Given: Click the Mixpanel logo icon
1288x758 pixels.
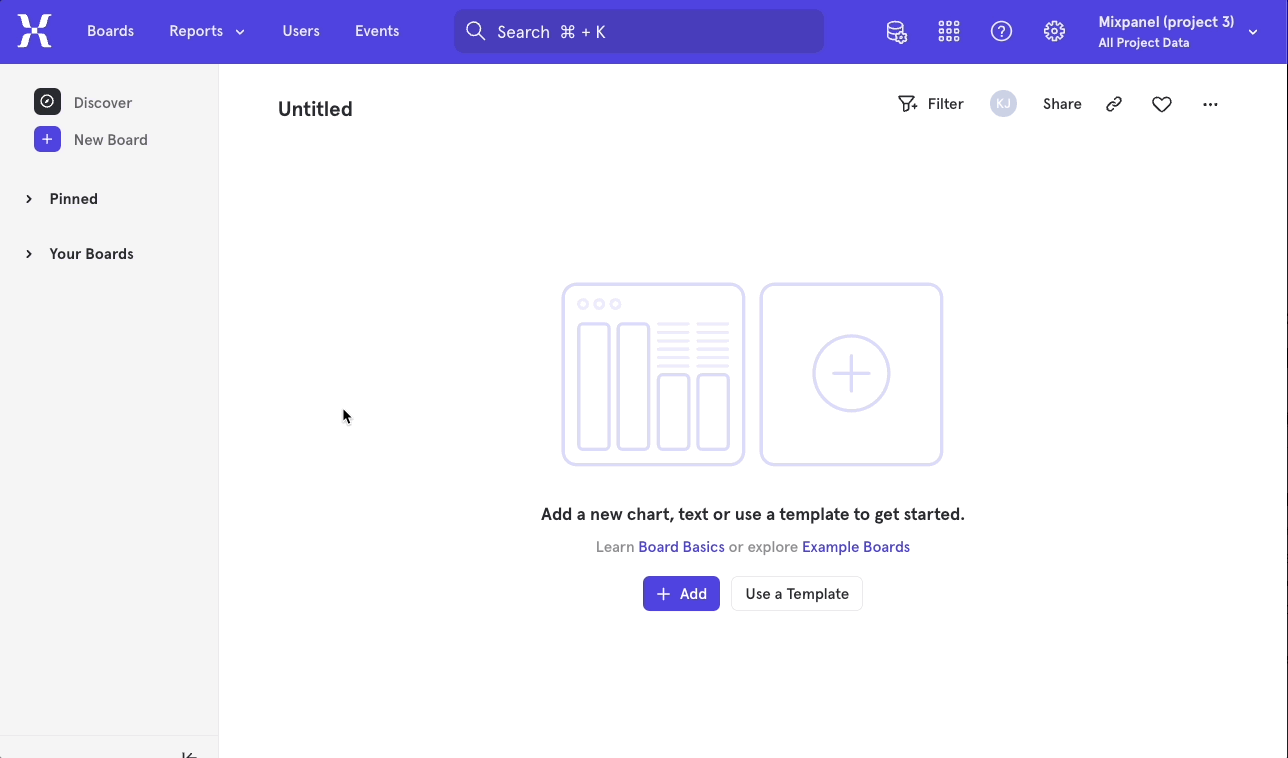Looking at the screenshot, I should (34, 31).
